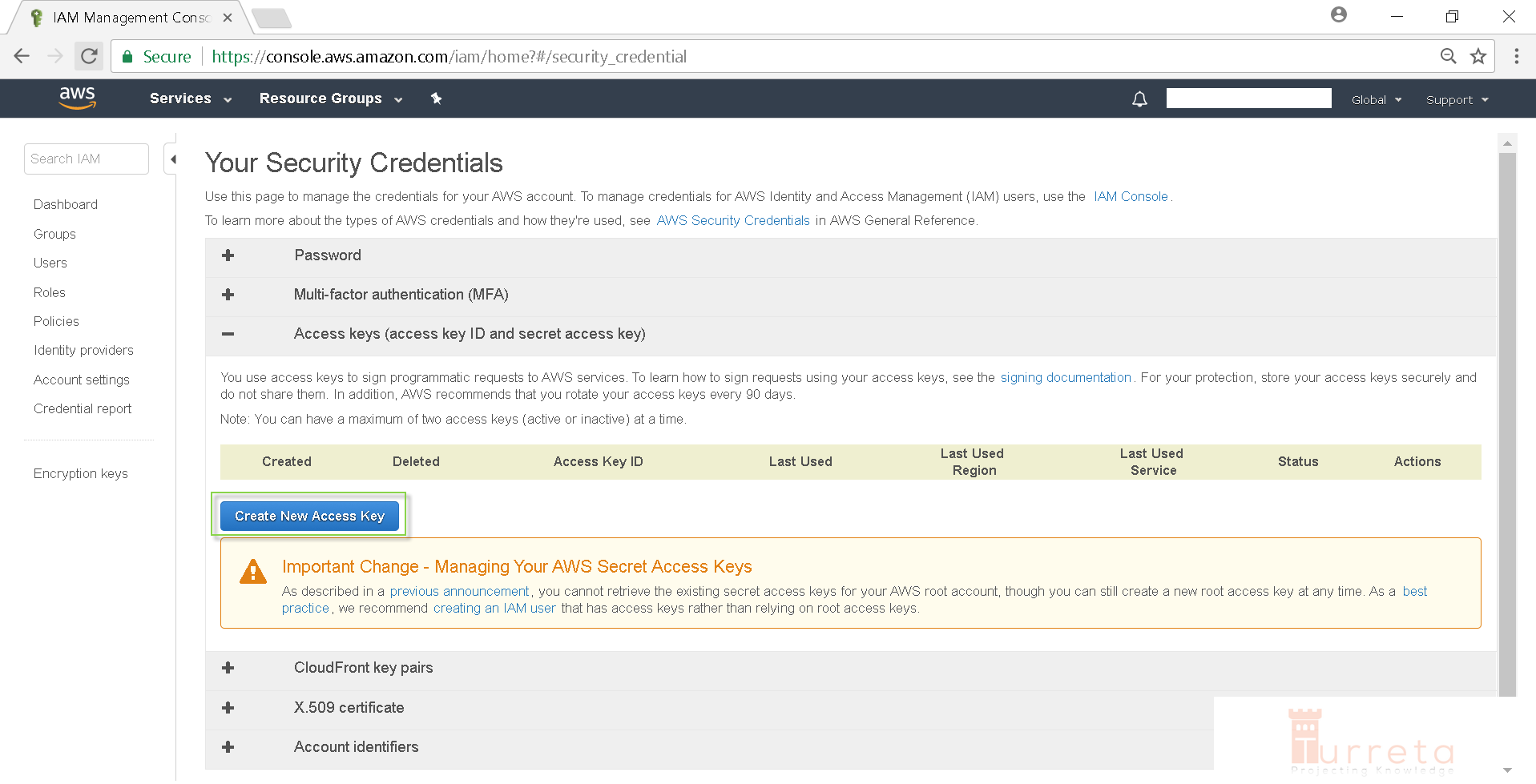Image resolution: width=1536 pixels, height=784 pixels.
Task: Click the page vertical scrollbar thumb
Action: [x=1507, y=424]
